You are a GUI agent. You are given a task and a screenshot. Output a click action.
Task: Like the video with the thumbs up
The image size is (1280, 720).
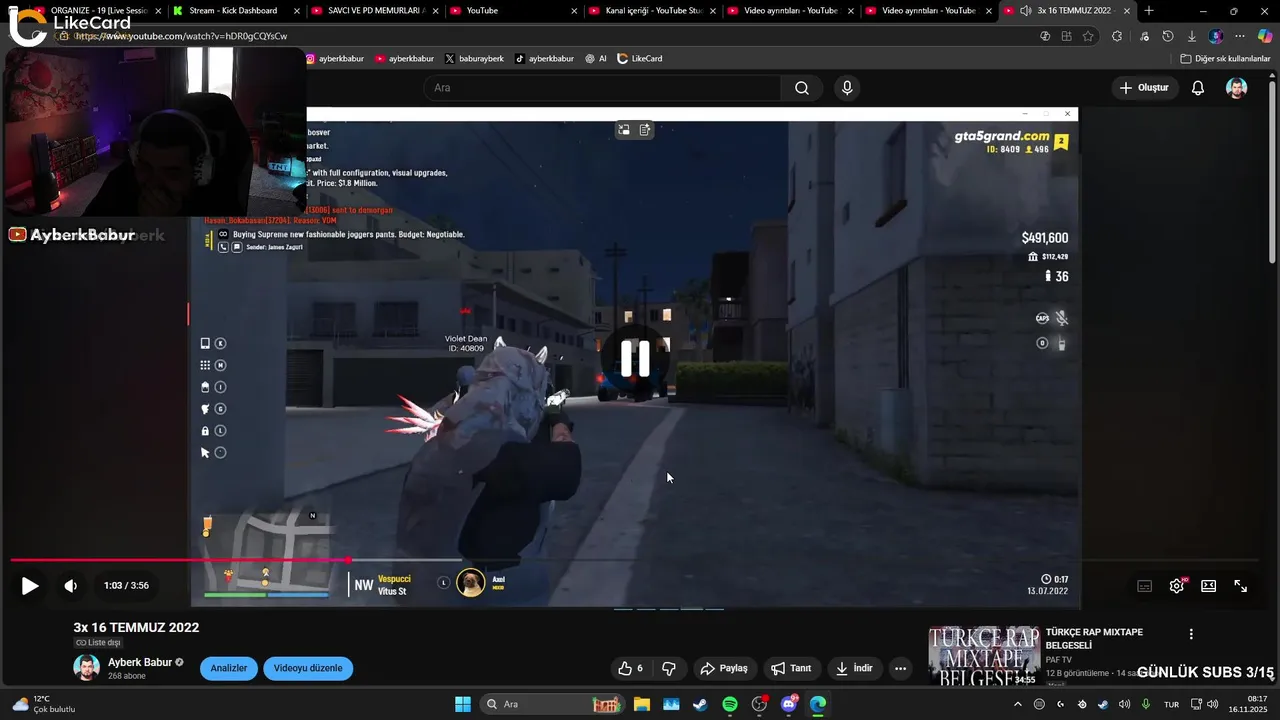pyautogui.click(x=631, y=668)
